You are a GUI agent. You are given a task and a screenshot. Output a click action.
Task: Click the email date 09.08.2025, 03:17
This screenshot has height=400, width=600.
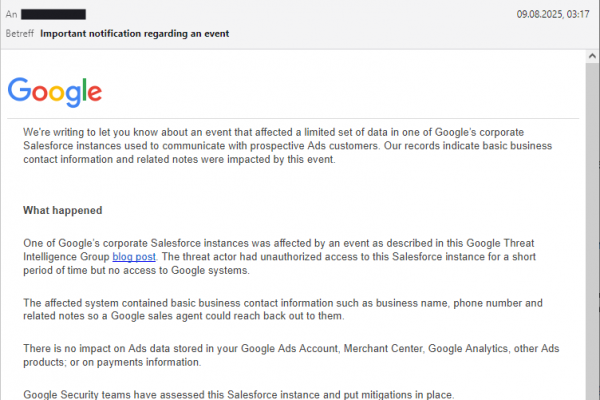(552, 14)
